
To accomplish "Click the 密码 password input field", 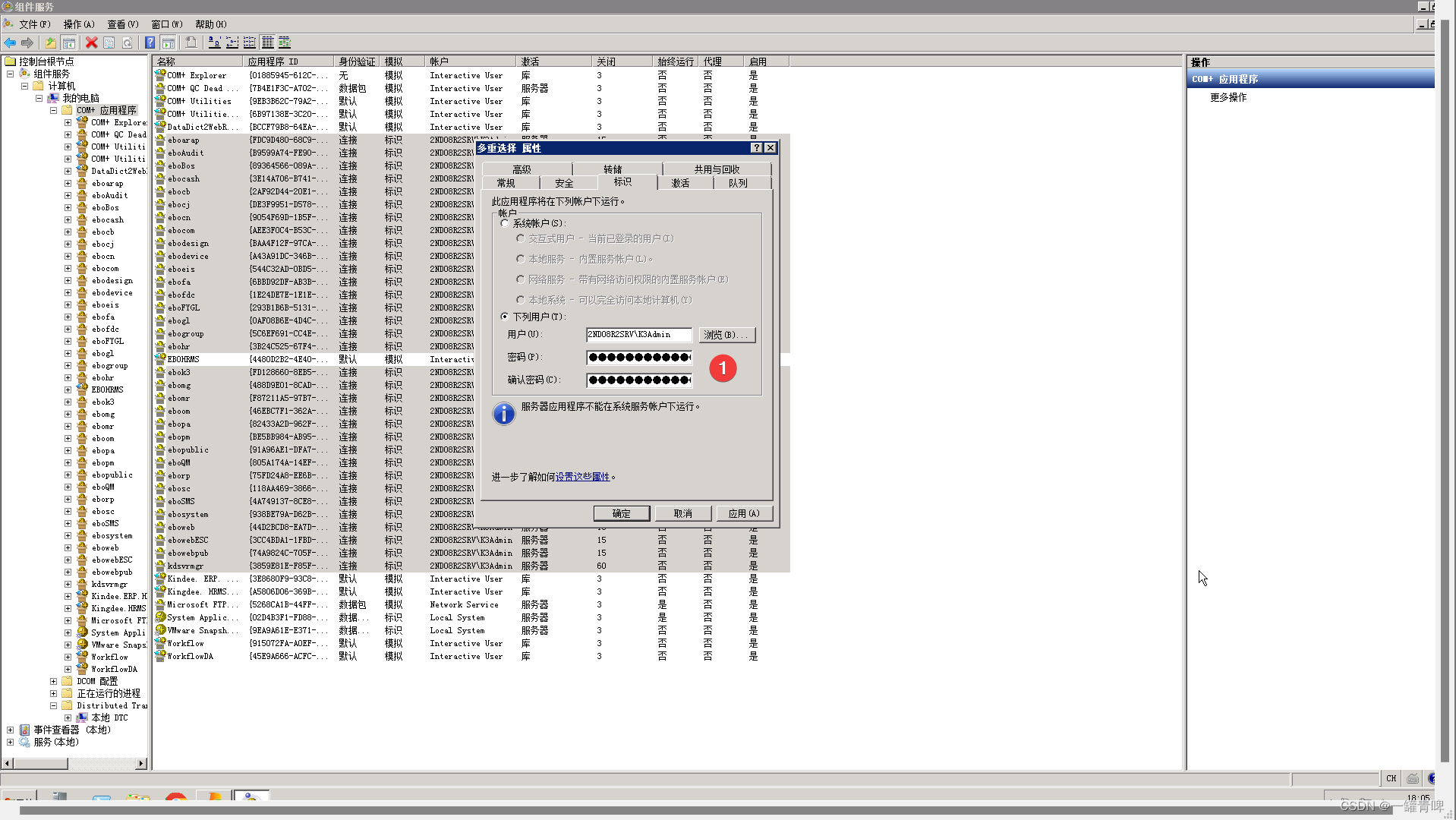I will click(638, 357).
